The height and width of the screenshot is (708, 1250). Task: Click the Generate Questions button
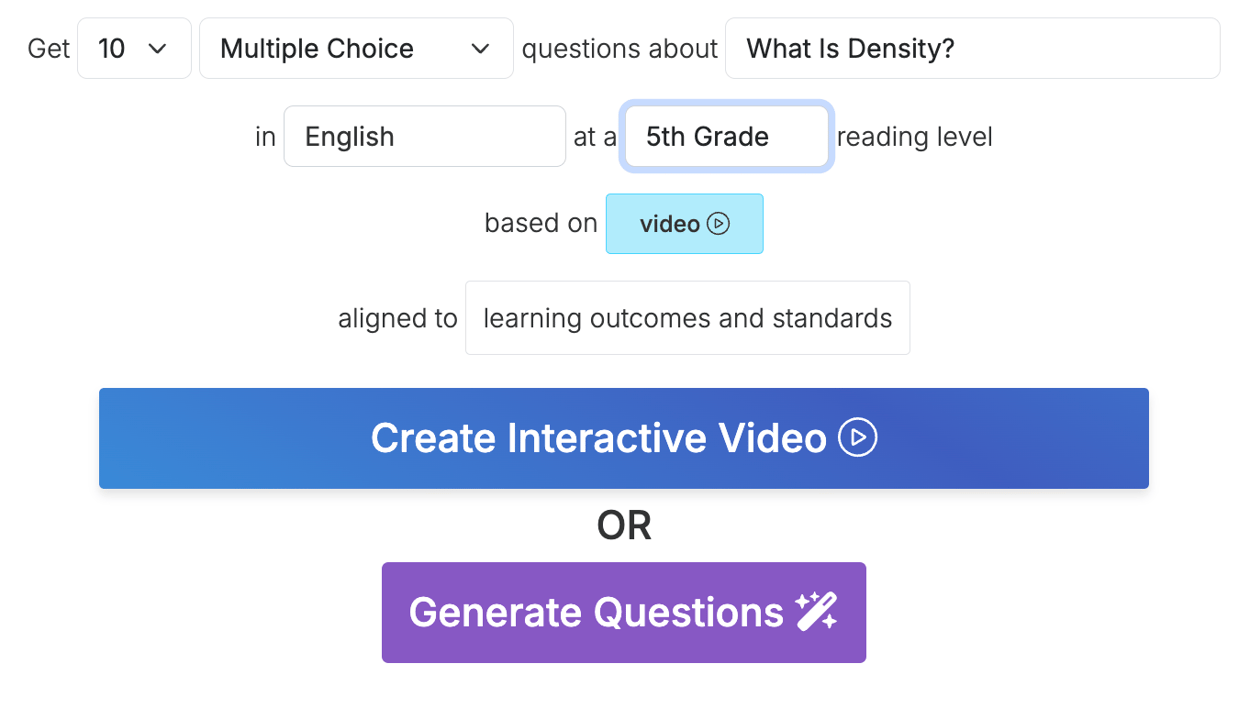[x=624, y=612]
